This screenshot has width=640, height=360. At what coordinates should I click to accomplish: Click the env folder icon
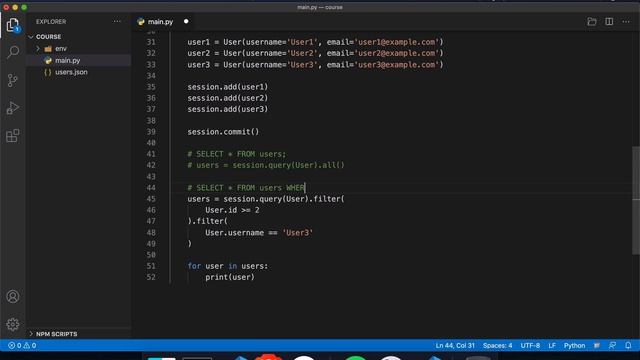pos(48,49)
